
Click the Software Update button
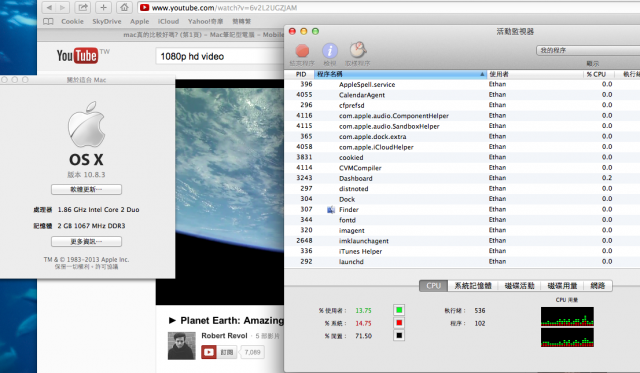(86, 189)
